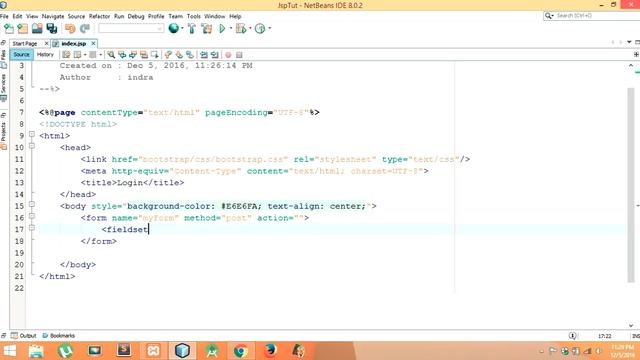Image resolution: width=640 pixels, height=360 pixels.
Task: Click the New Project toolbar icon
Action: point(23,29)
